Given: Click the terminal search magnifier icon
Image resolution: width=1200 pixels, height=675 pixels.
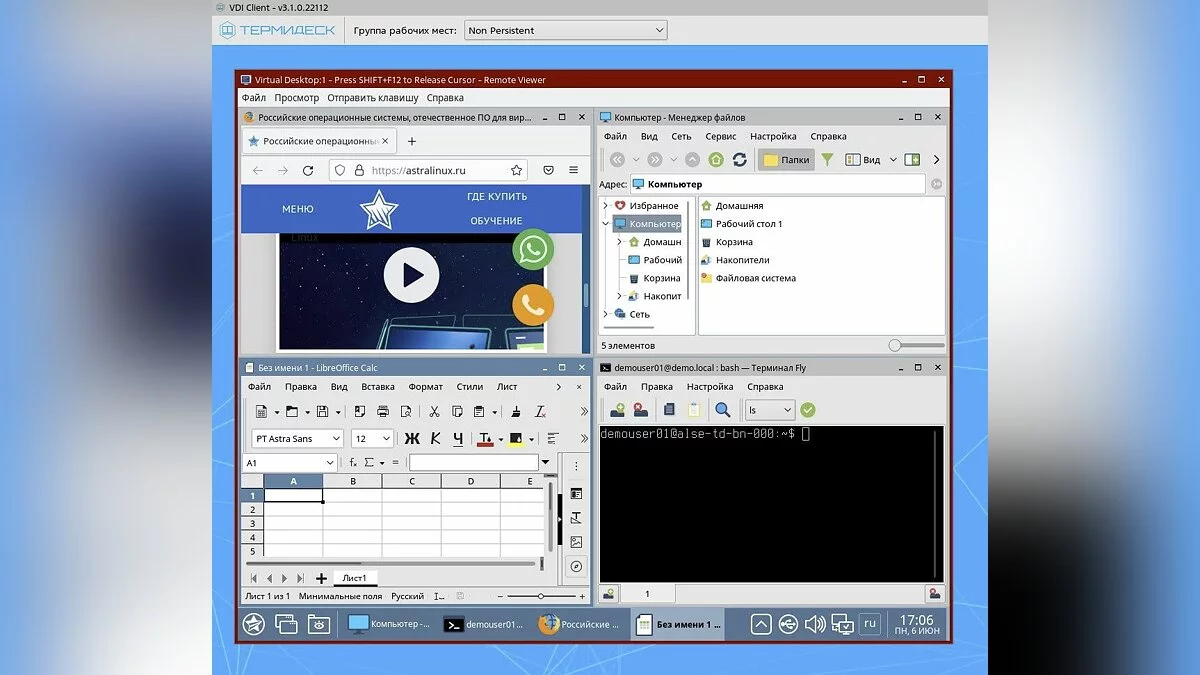Looking at the screenshot, I should (x=722, y=410).
